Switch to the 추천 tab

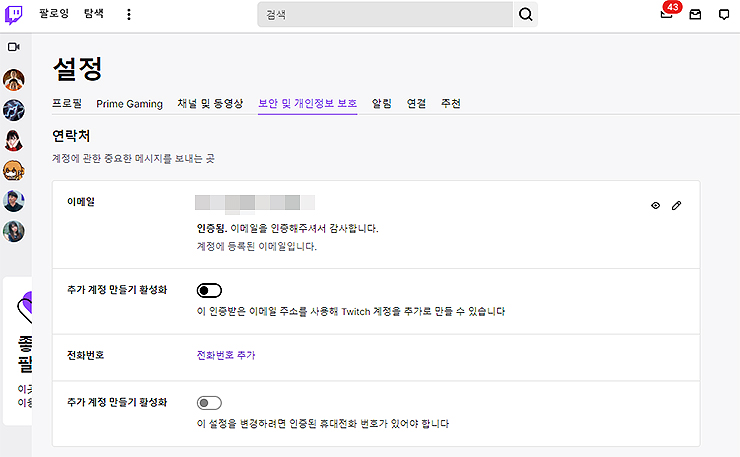pos(451,103)
